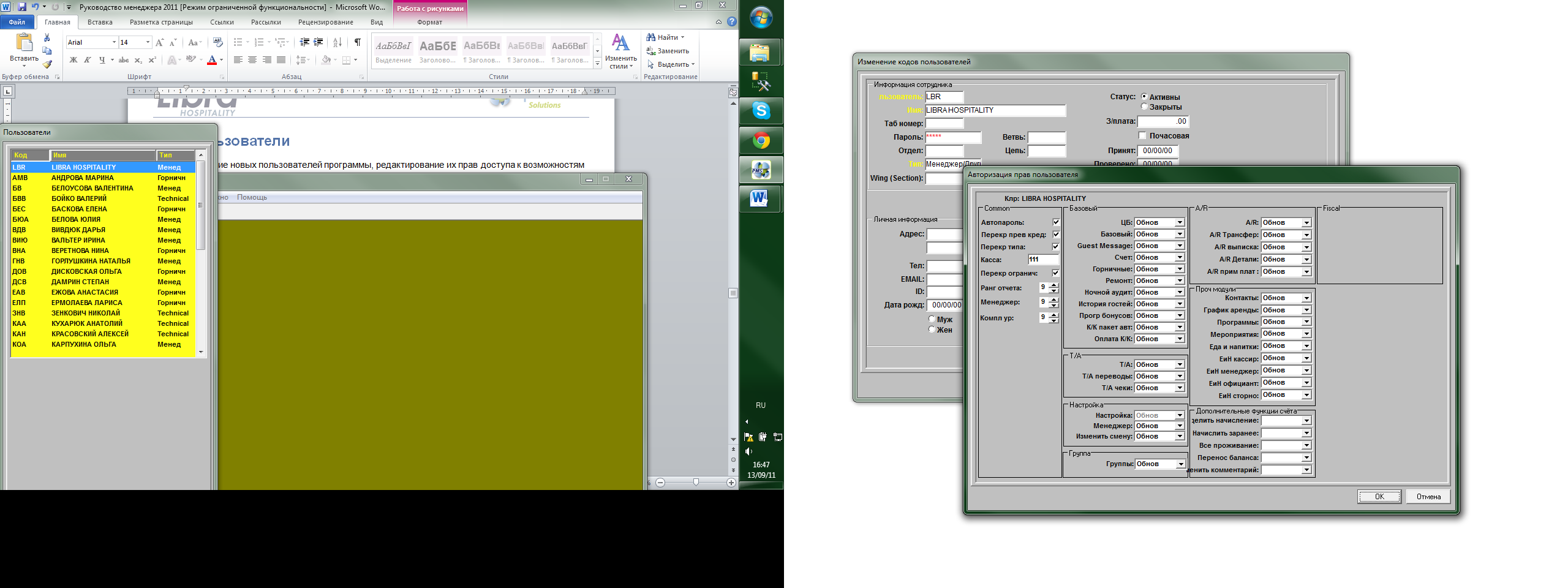Increase paragraph indent

(x=318, y=42)
